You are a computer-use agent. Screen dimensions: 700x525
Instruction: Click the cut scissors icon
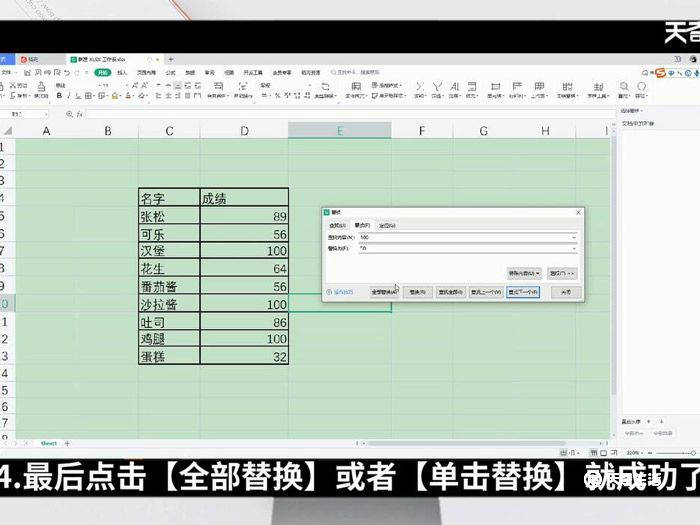(x=12, y=85)
